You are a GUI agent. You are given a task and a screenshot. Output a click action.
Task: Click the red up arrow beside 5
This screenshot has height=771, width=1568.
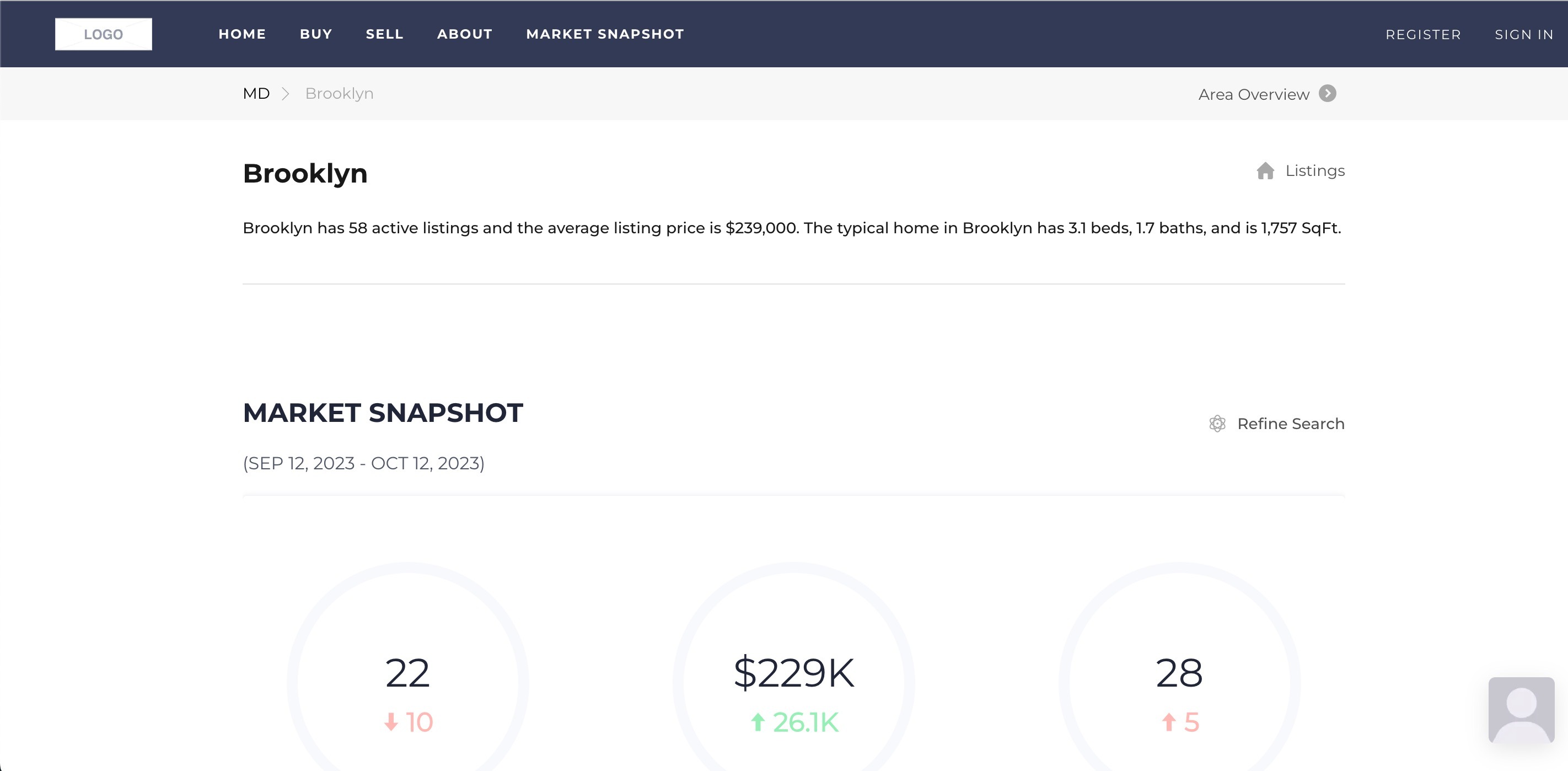tap(1169, 722)
